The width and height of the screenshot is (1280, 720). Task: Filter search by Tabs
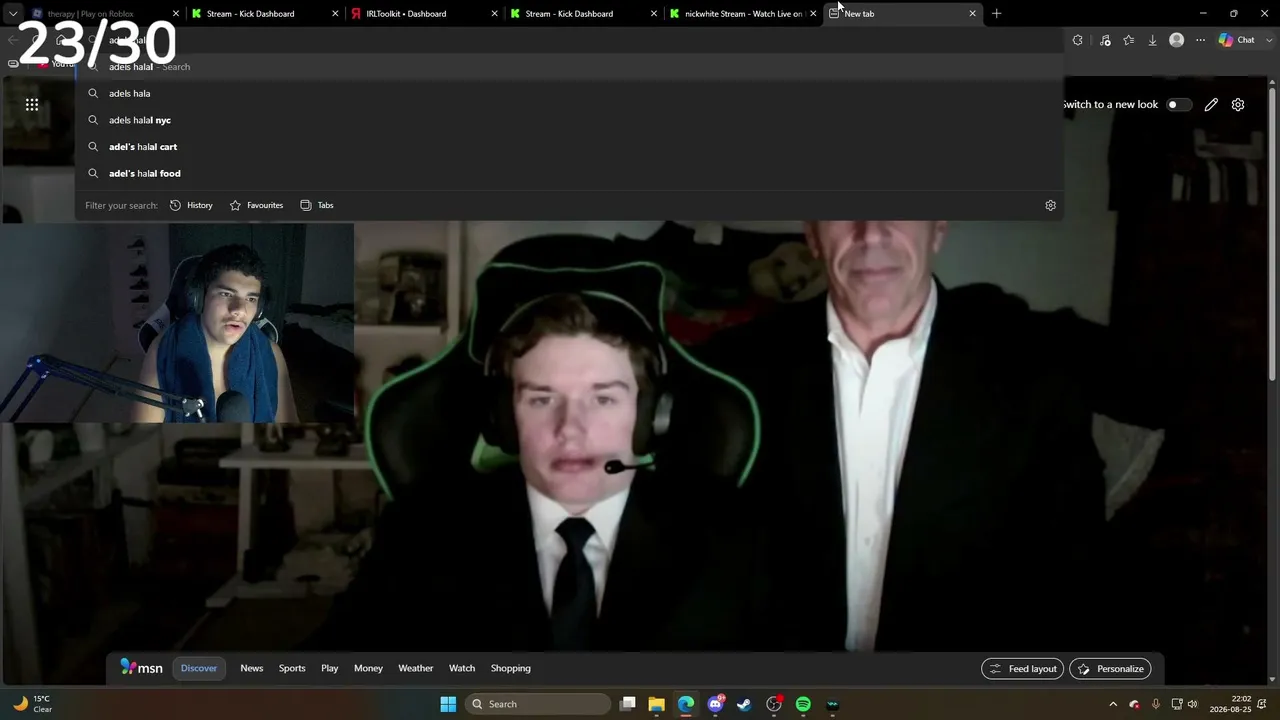point(317,205)
